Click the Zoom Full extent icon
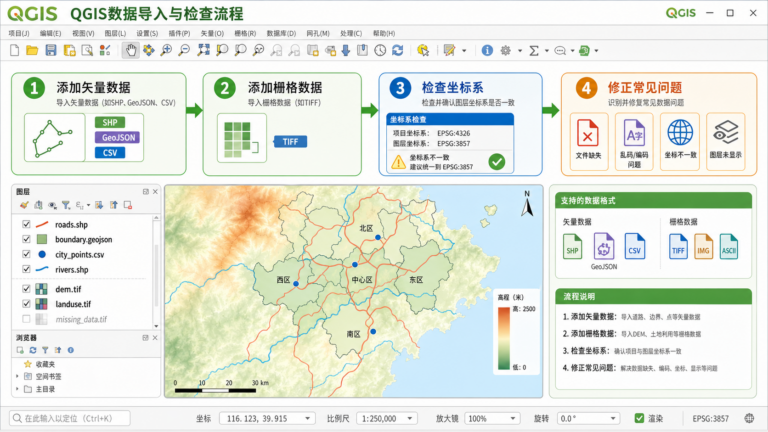Image resolution: width=768 pixels, height=432 pixels. coord(203,50)
